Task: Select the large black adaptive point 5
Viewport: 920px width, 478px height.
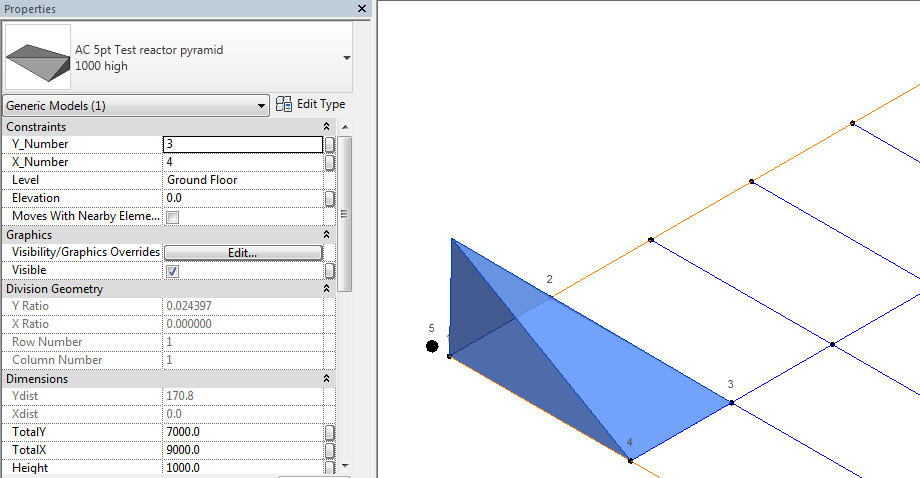Action: (432, 346)
